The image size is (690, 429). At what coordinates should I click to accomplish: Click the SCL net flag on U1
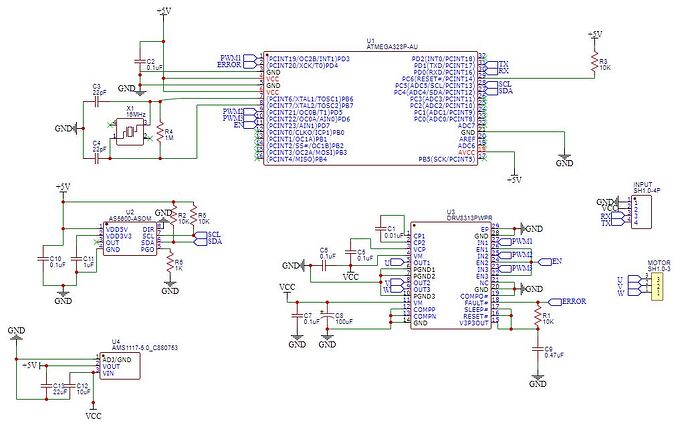click(499, 84)
